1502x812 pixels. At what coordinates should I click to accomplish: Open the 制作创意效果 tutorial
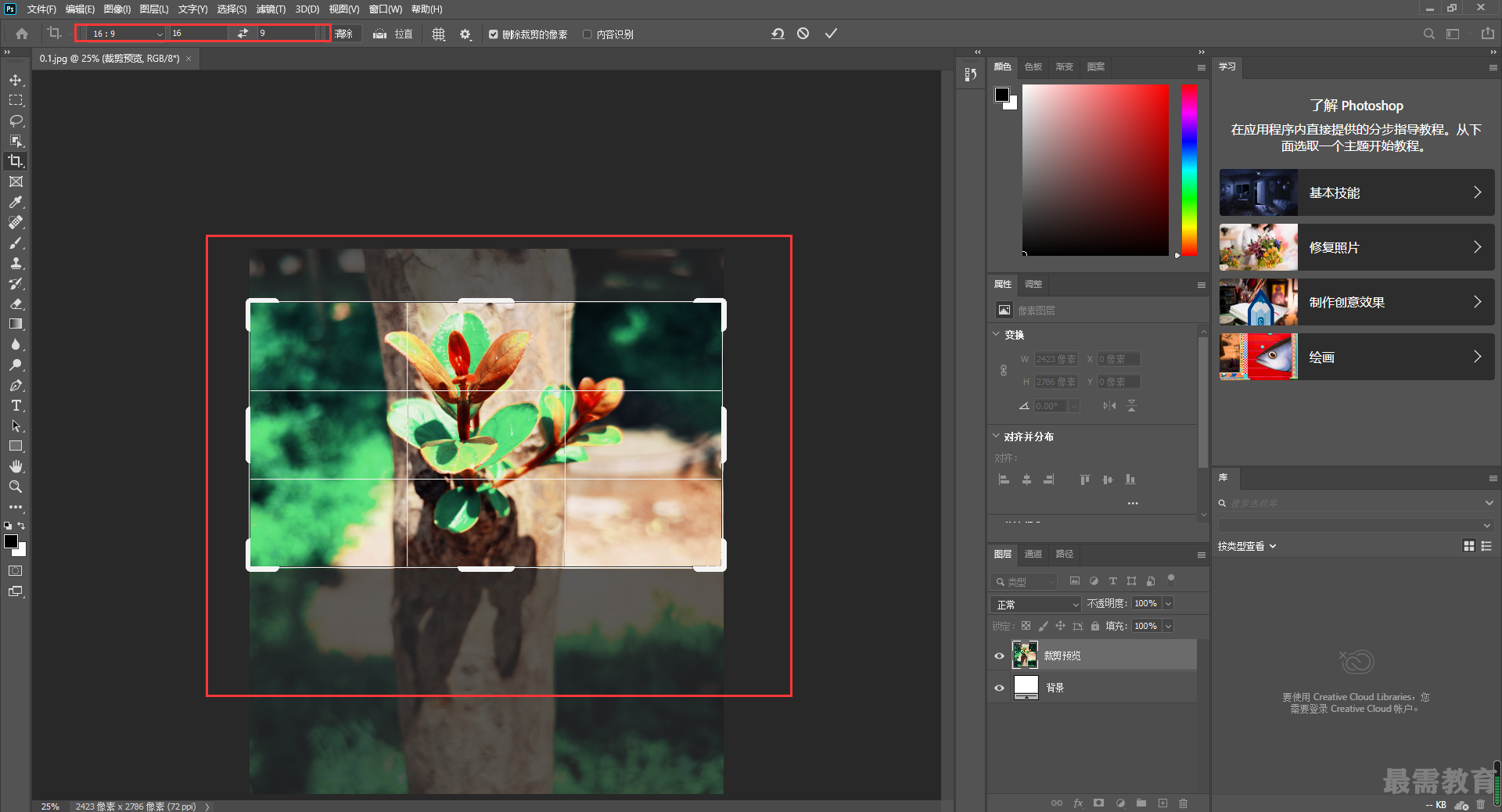click(x=1356, y=302)
